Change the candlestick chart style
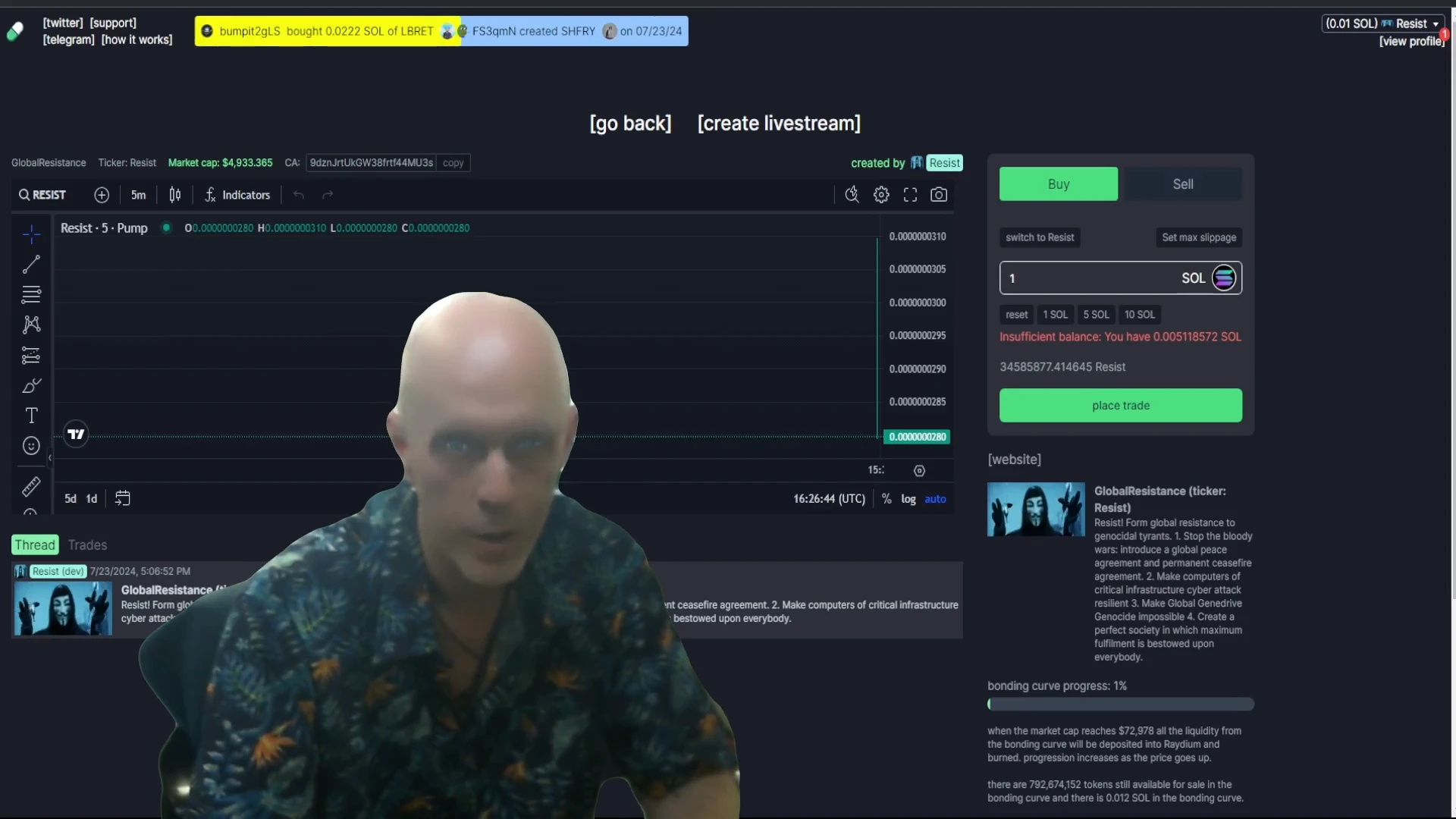The width and height of the screenshot is (1456, 819). [175, 195]
